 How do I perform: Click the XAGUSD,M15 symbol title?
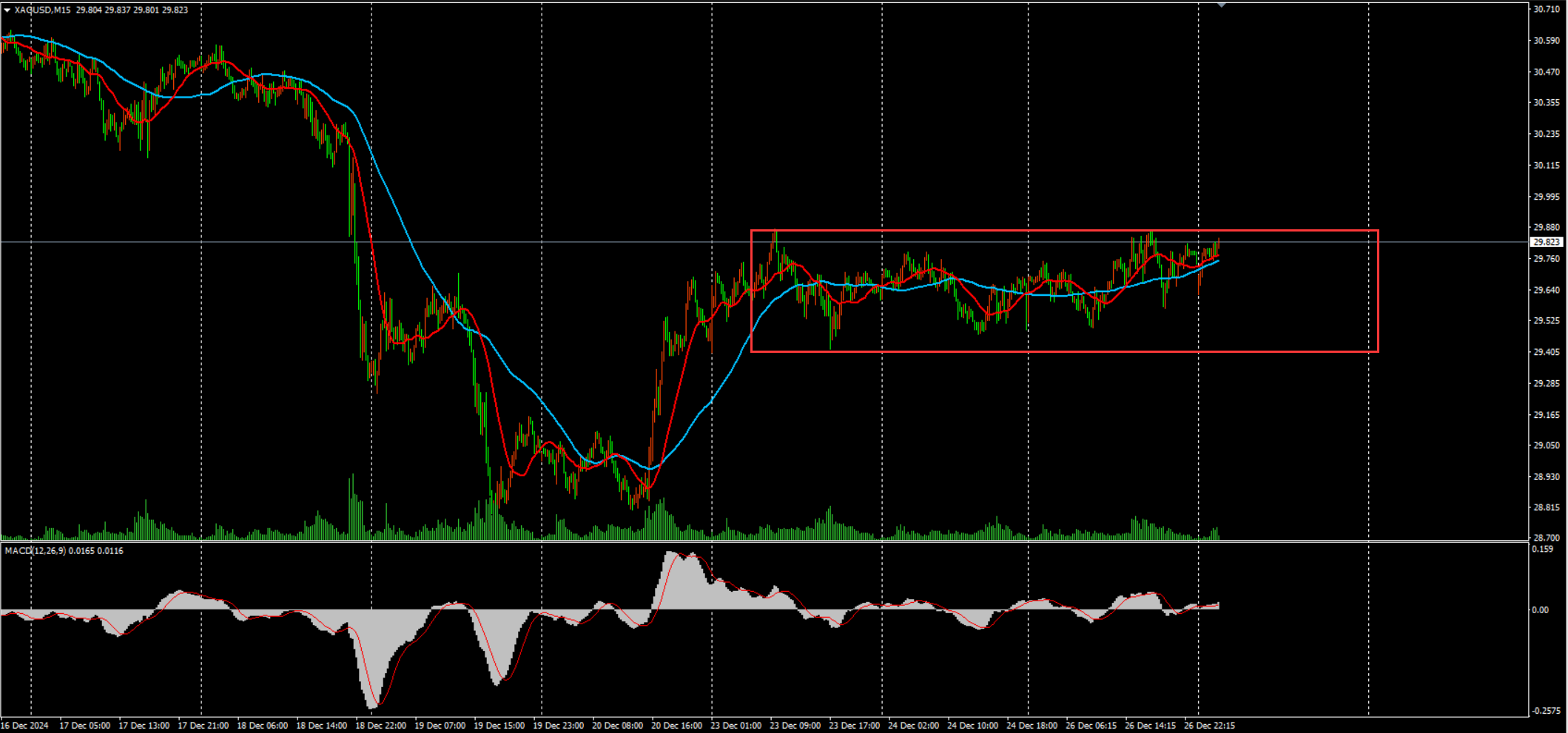[43, 10]
